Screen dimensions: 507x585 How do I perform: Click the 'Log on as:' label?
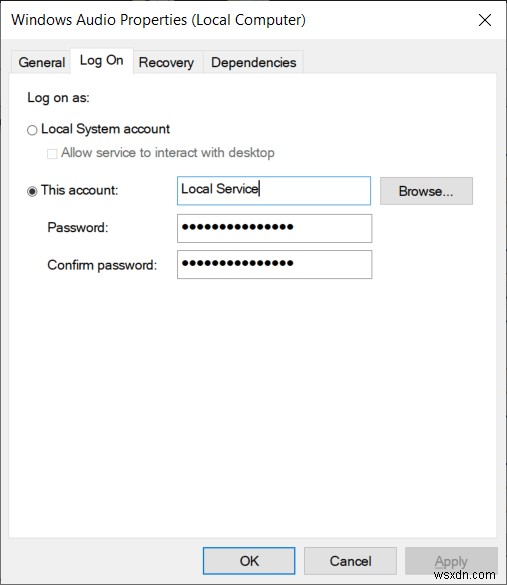[58, 98]
